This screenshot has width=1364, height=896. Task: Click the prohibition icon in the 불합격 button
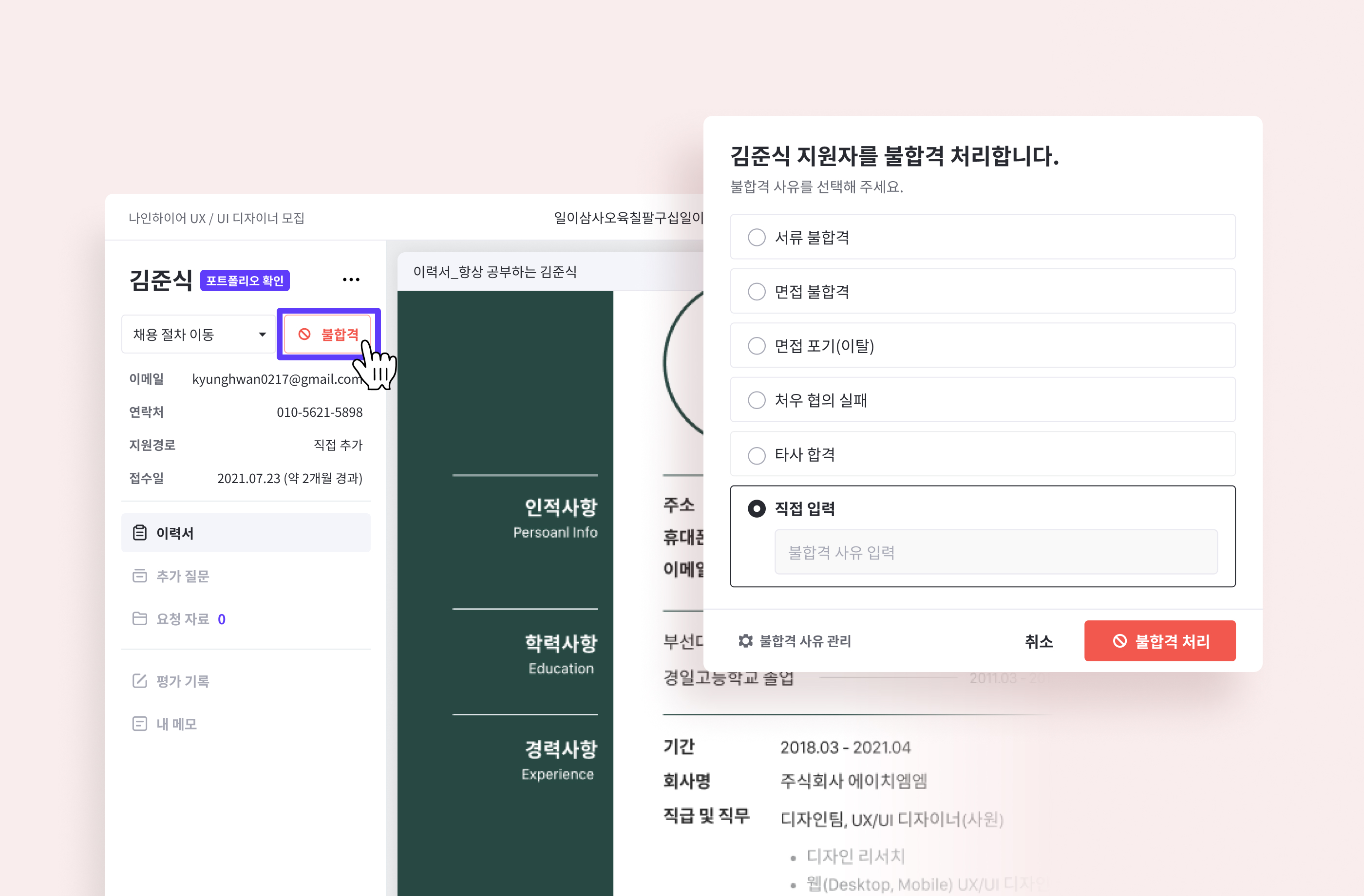pyautogui.click(x=304, y=334)
